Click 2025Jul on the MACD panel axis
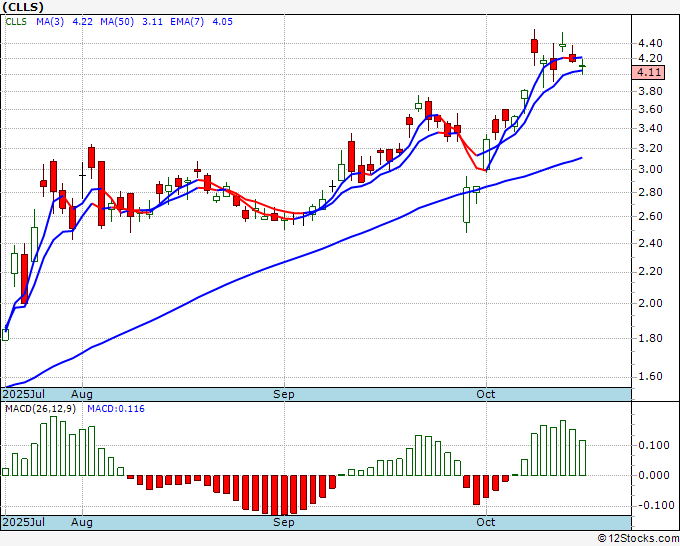Image resolution: width=680 pixels, height=546 pixels. pyautogui.click(x=24, y=522)
